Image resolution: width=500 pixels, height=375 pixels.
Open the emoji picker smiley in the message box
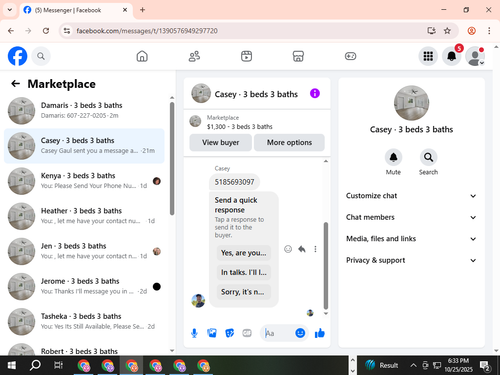coord(300,333)
